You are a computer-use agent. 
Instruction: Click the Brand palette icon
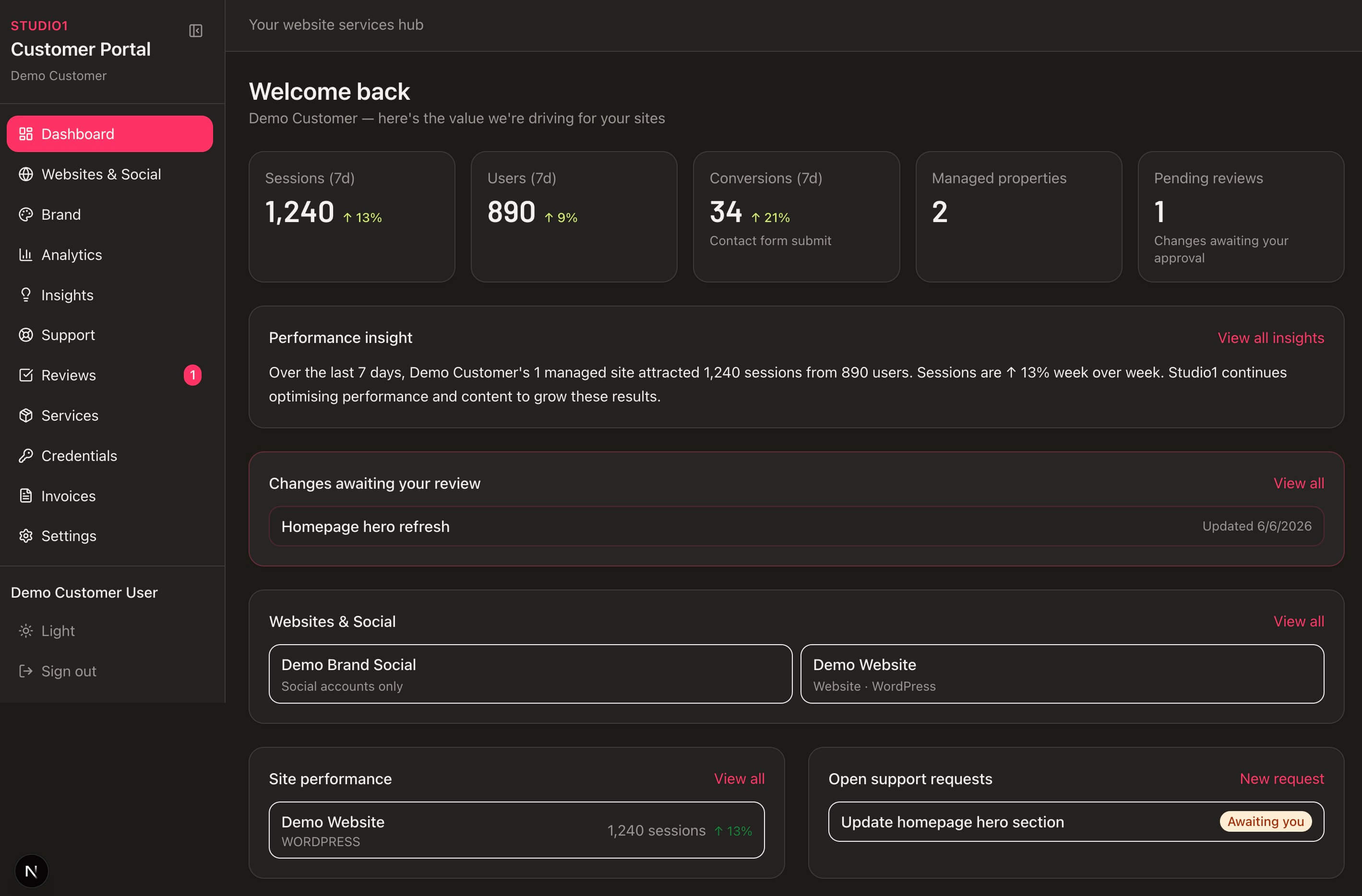[26, 214]
